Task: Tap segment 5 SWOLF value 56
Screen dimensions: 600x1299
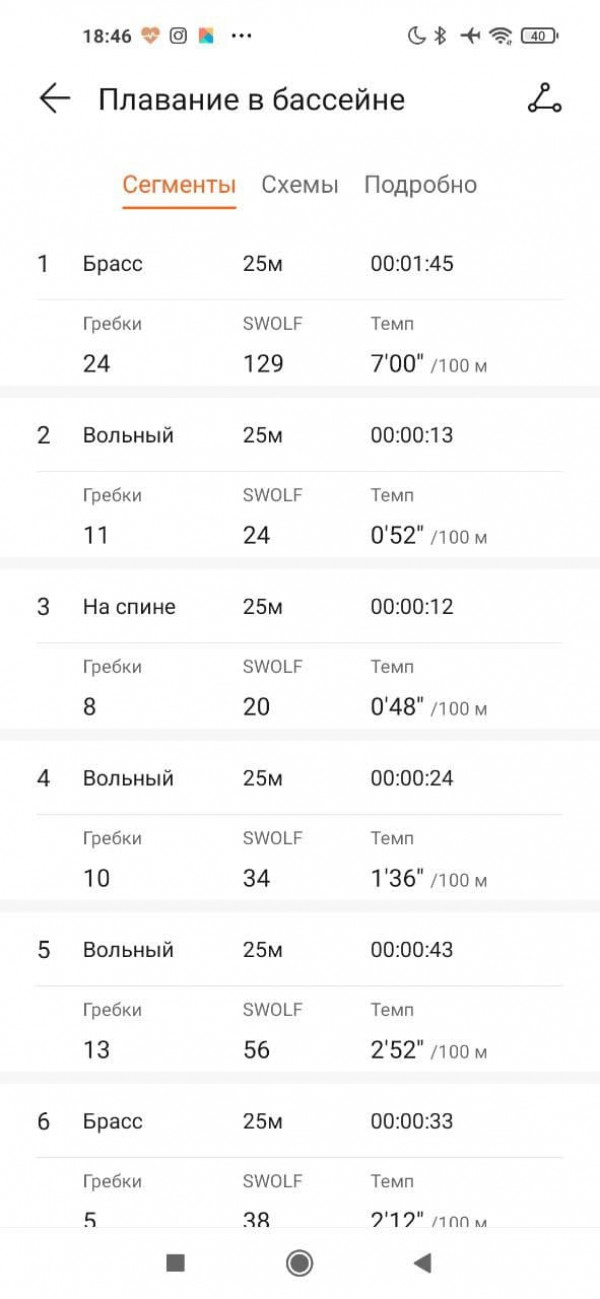Action: (x=256, y=1050)
